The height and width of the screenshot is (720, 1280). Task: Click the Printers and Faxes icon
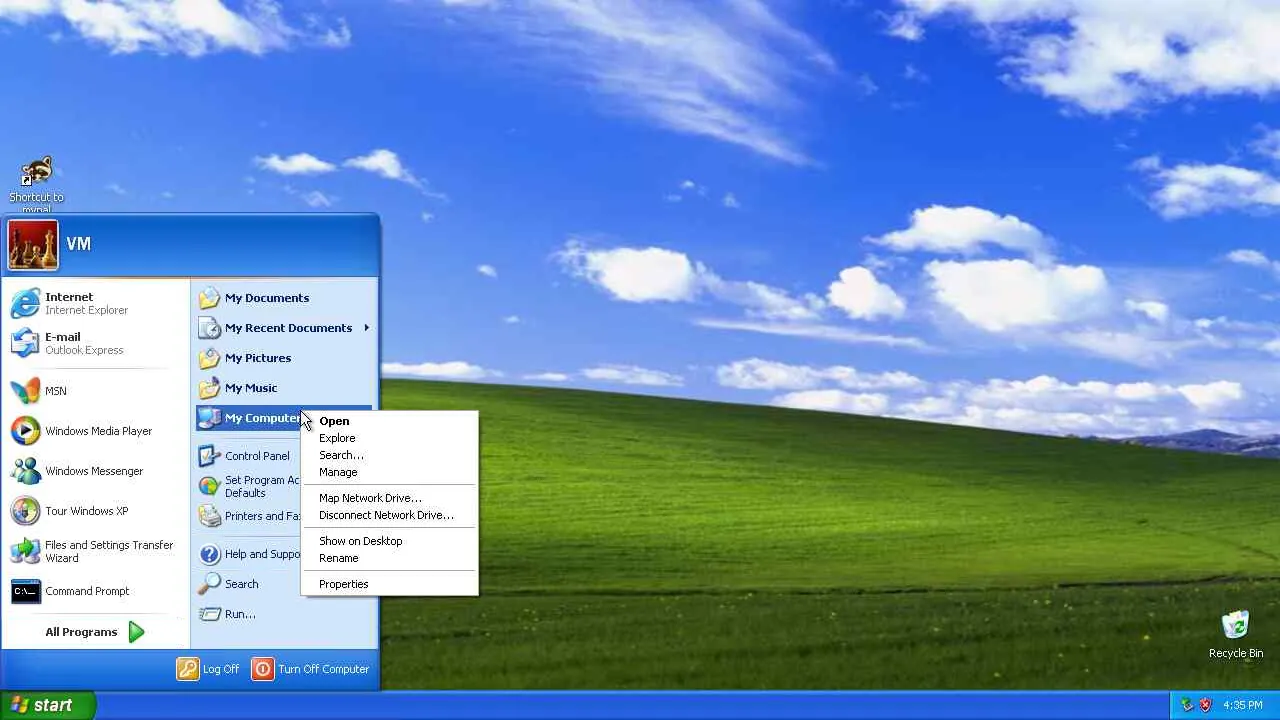[x=209, y=516]
